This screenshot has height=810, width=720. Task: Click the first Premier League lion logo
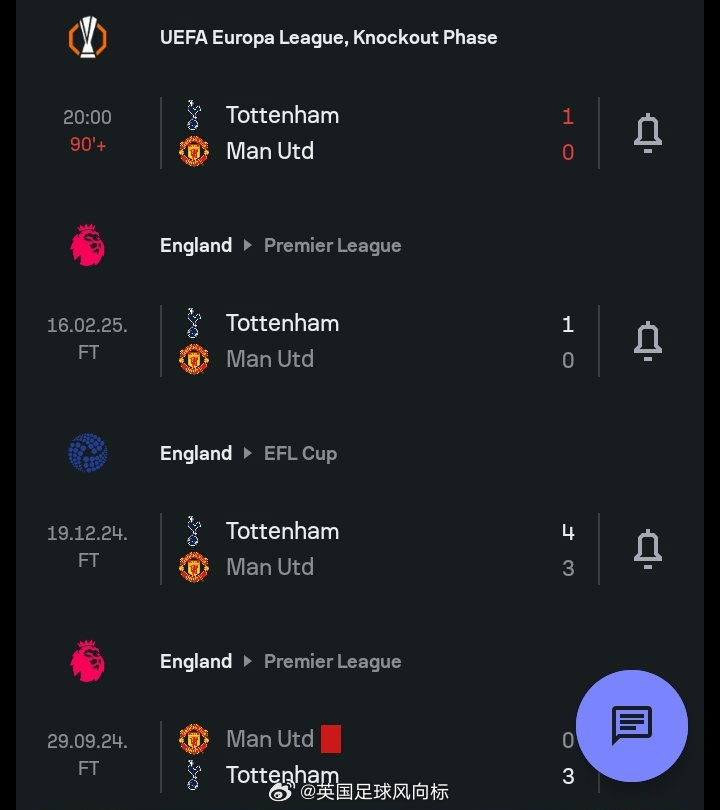[x=88, y=245]
